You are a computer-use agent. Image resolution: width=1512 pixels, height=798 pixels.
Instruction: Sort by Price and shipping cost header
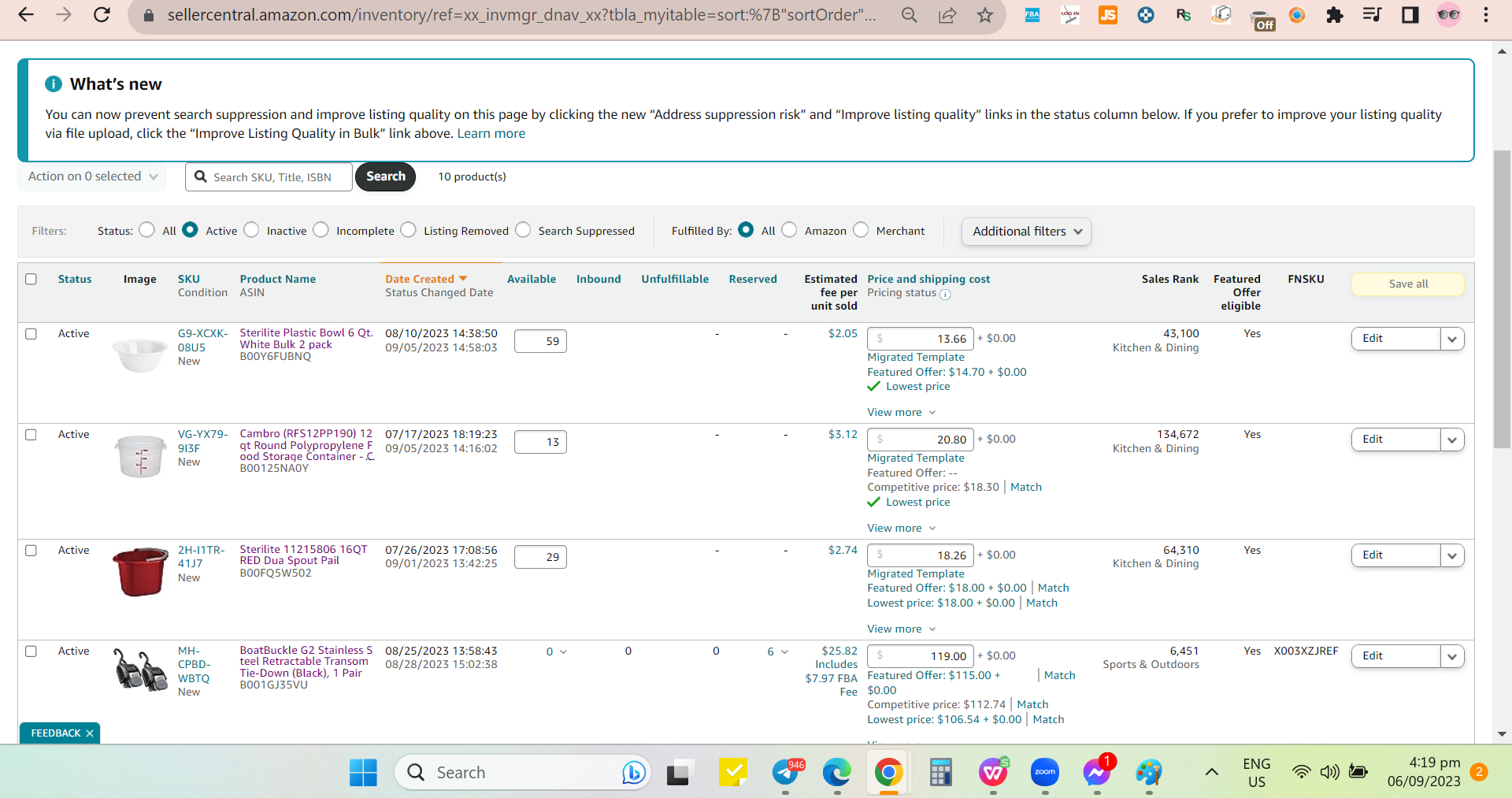[x=928, y=279]
